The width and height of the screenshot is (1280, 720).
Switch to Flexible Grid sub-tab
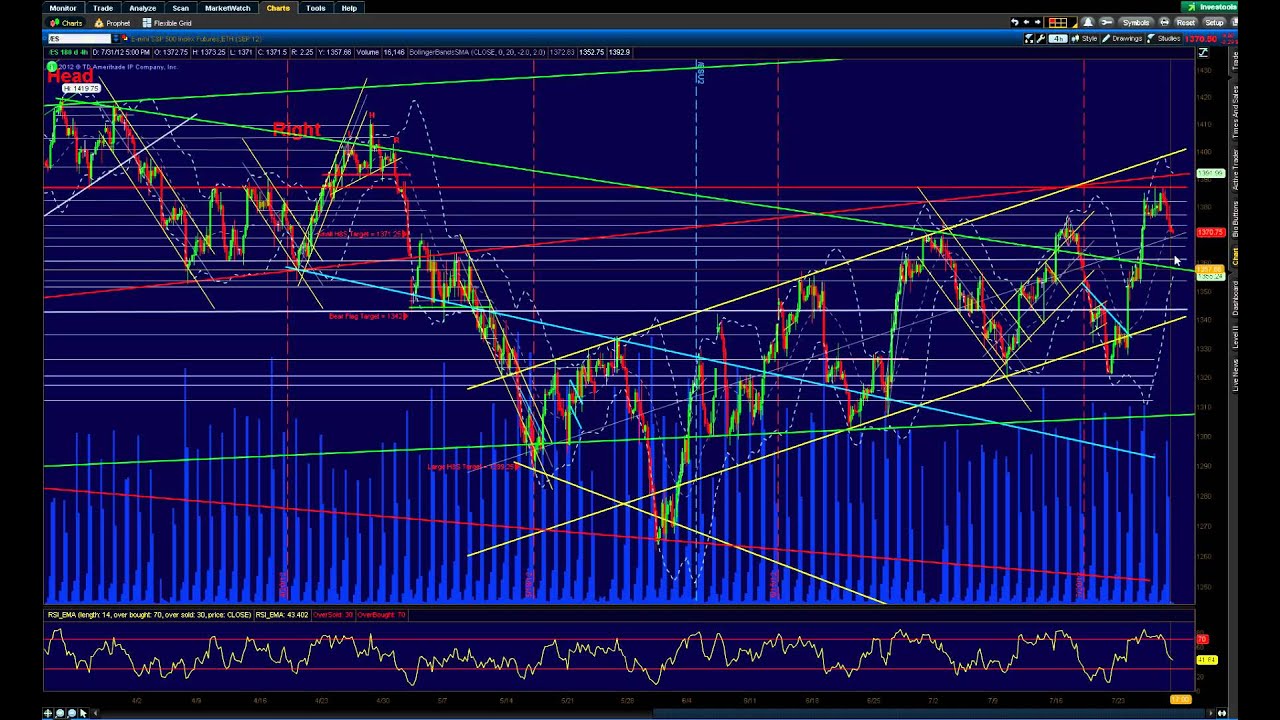click(167, 23)
